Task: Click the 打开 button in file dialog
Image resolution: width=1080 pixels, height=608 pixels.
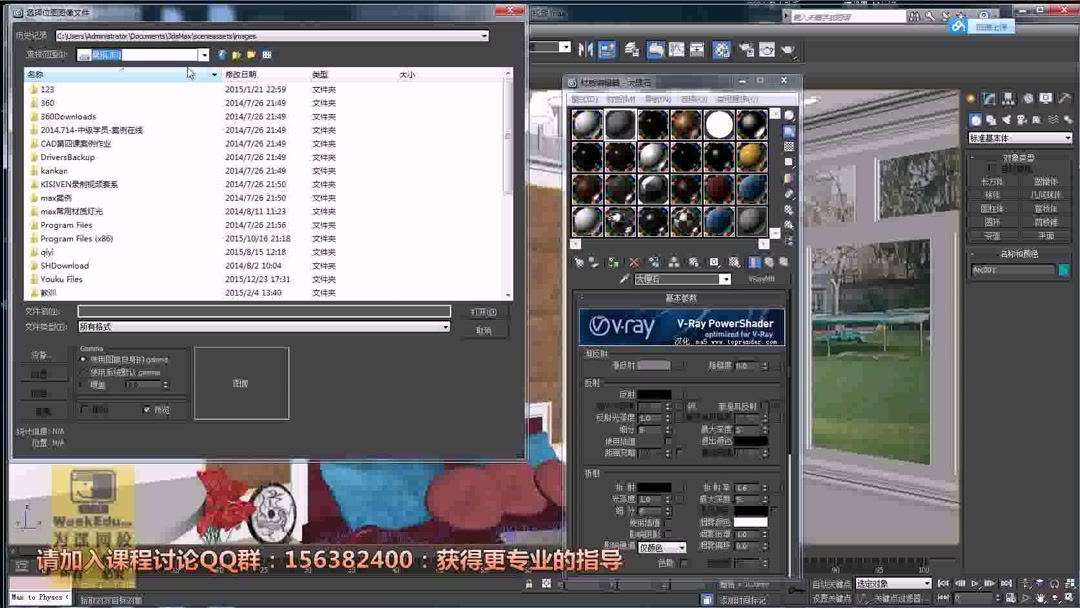Action: click(485, 312)
